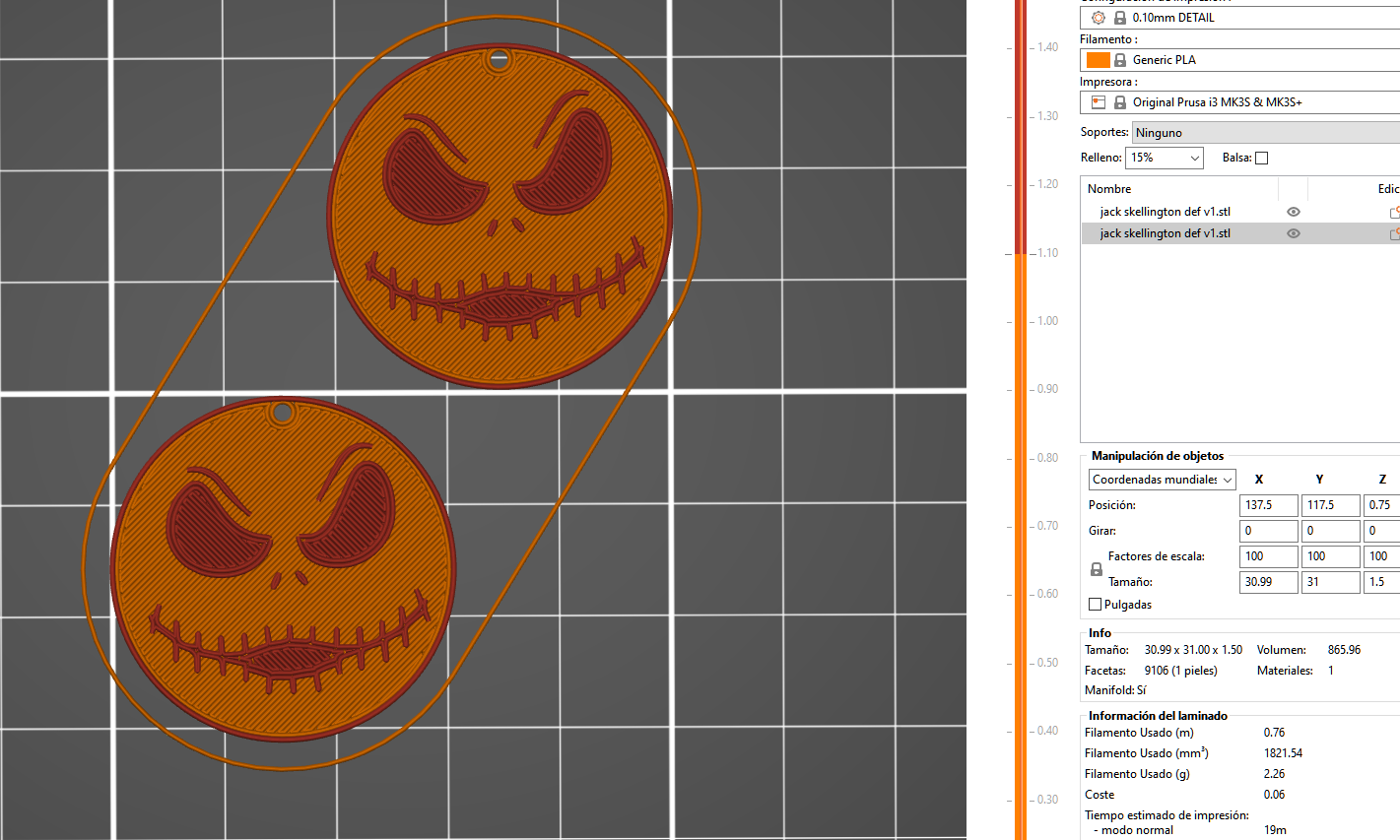The height and width of the screenshot is (840, 1400).
Task: Click the Tamaño Z field showing 1.5
Action: pos(1382,582)
